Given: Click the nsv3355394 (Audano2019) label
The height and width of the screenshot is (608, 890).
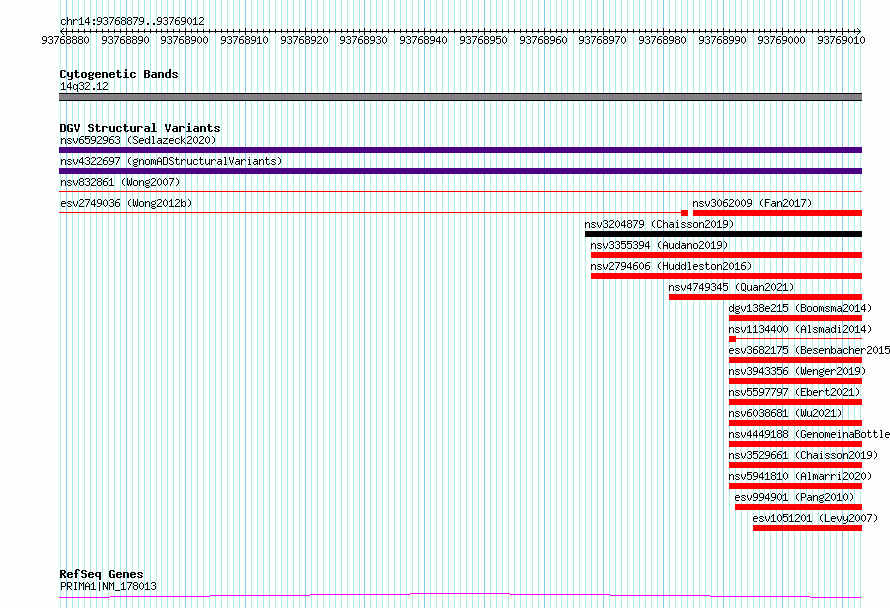Looking at the screenshot, I should coord(659,245).
